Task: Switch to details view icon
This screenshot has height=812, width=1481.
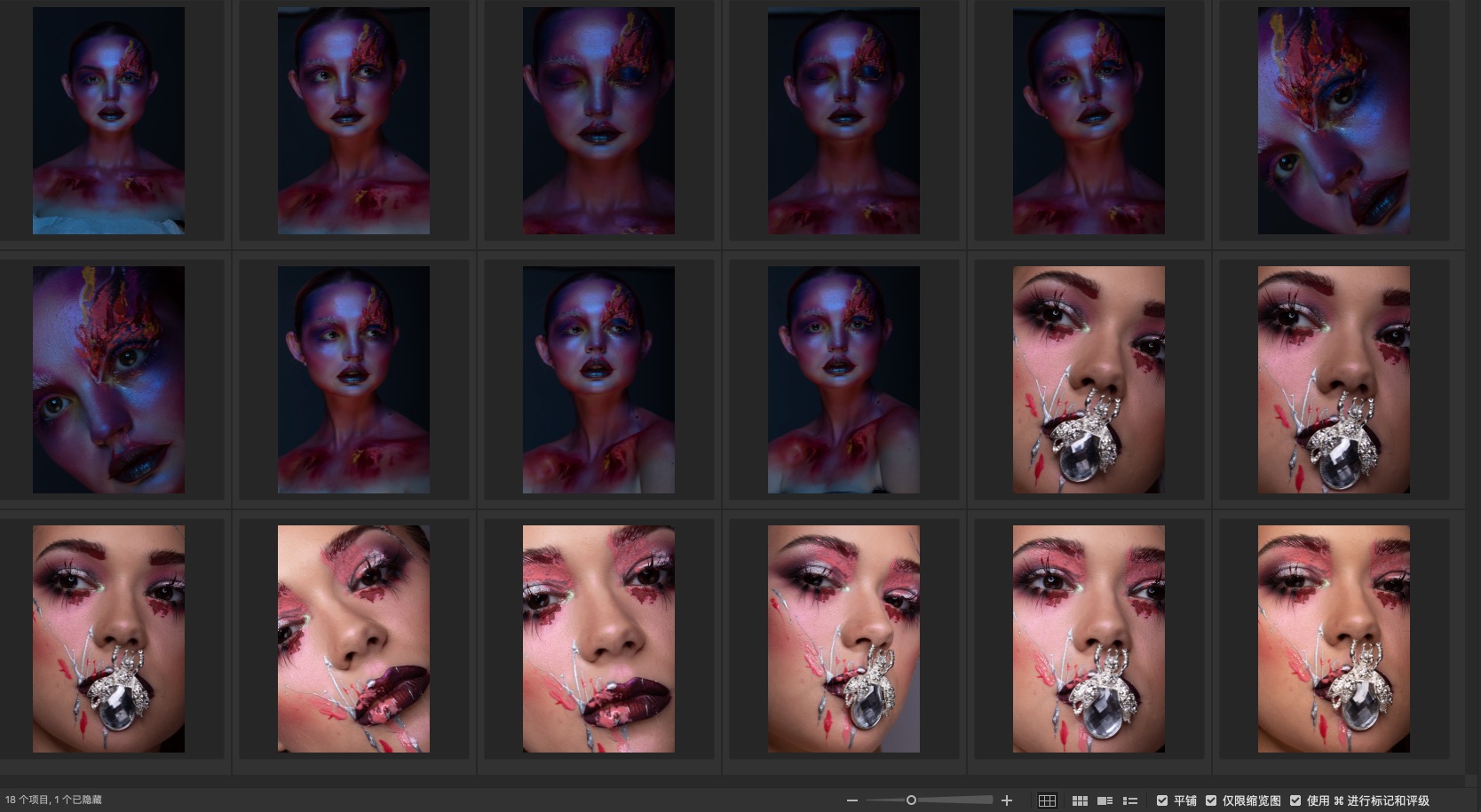Action: [1105, 800]
